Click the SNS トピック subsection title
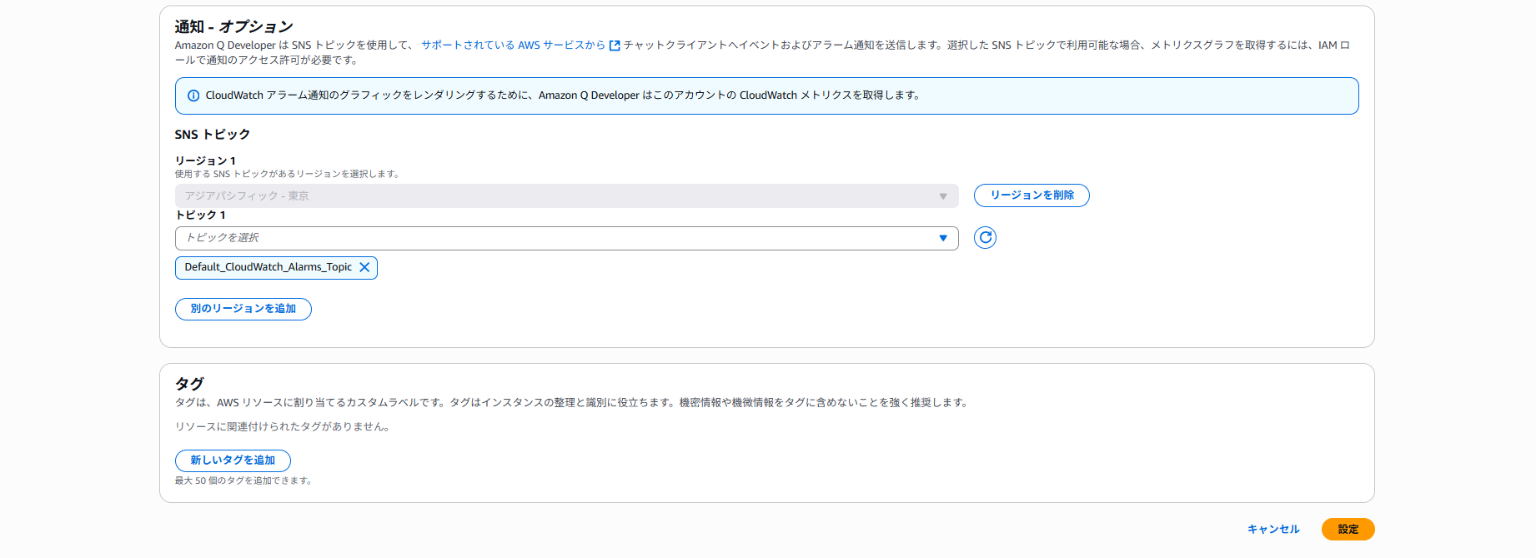The height and width of the screenshot is (558, 1536). [212, 134]
